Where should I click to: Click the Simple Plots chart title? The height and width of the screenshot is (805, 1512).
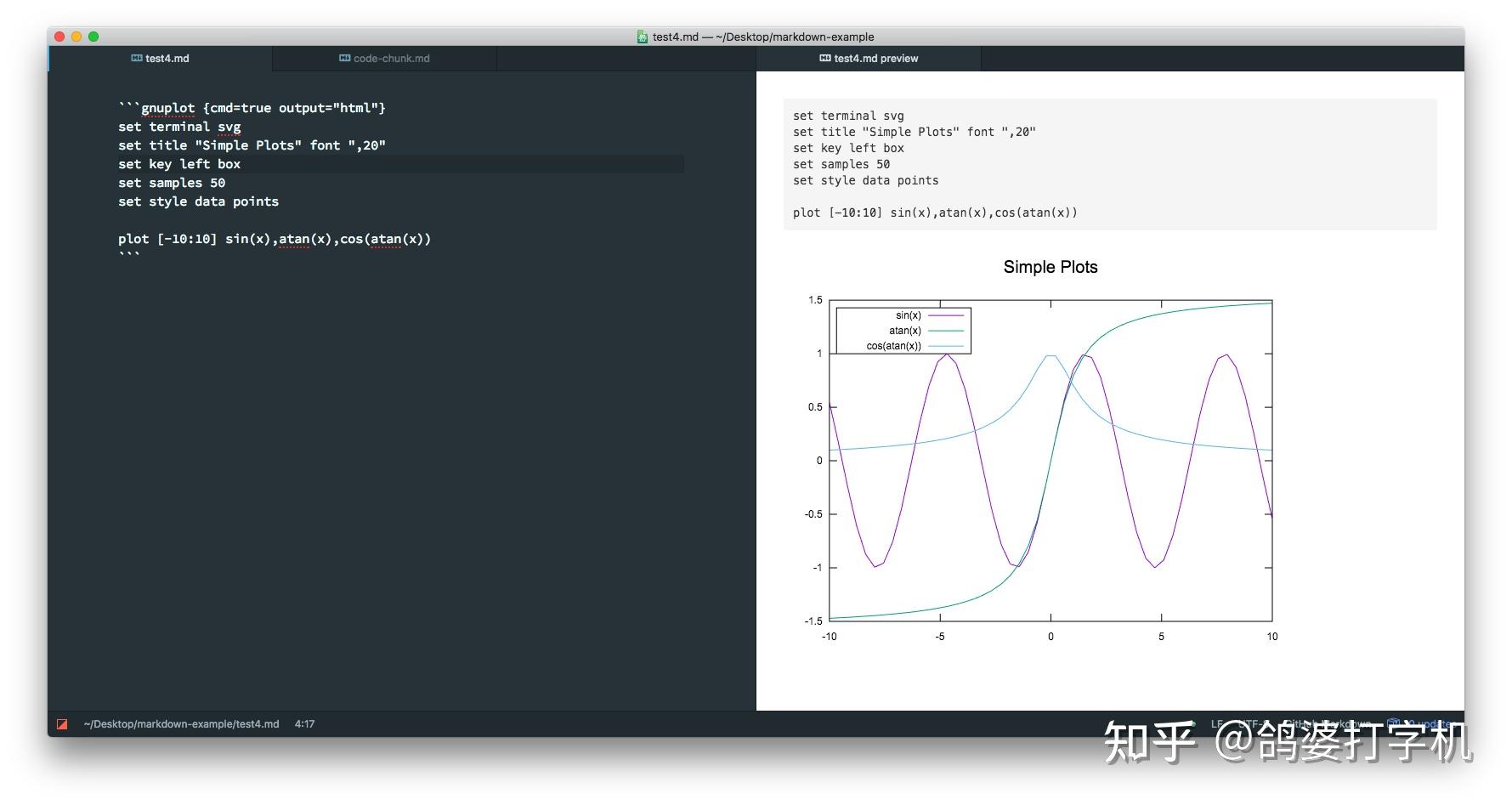pos(1050,267)
